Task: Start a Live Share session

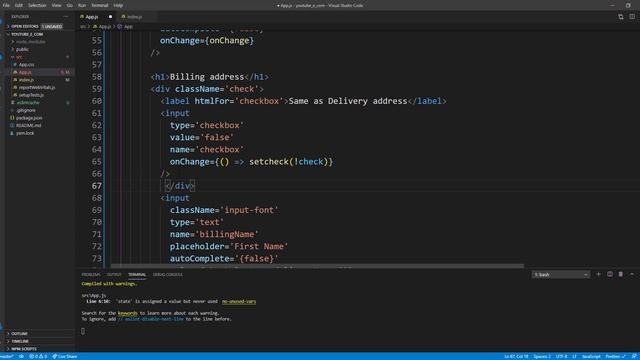Action: tap(65, 356)
